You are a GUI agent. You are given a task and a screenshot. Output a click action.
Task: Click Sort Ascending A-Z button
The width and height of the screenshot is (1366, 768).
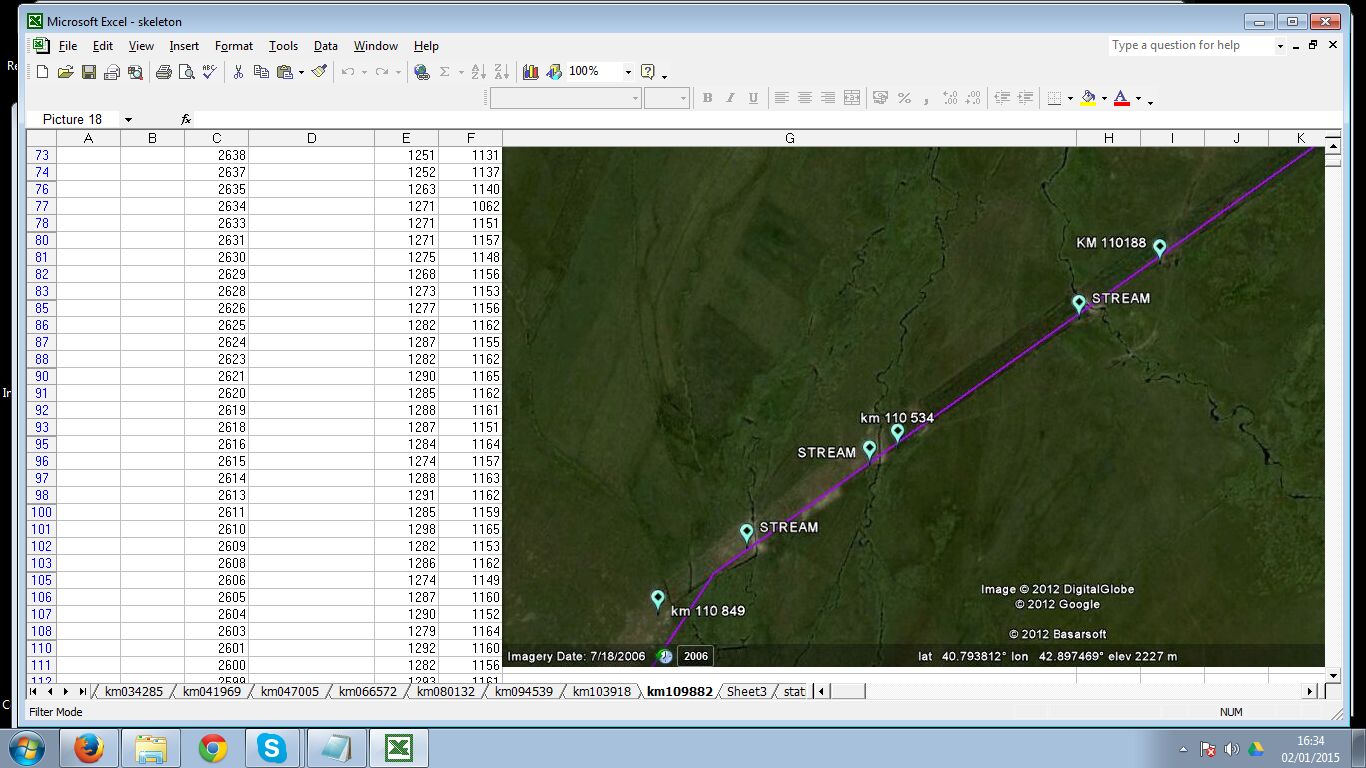click(479, 72)
